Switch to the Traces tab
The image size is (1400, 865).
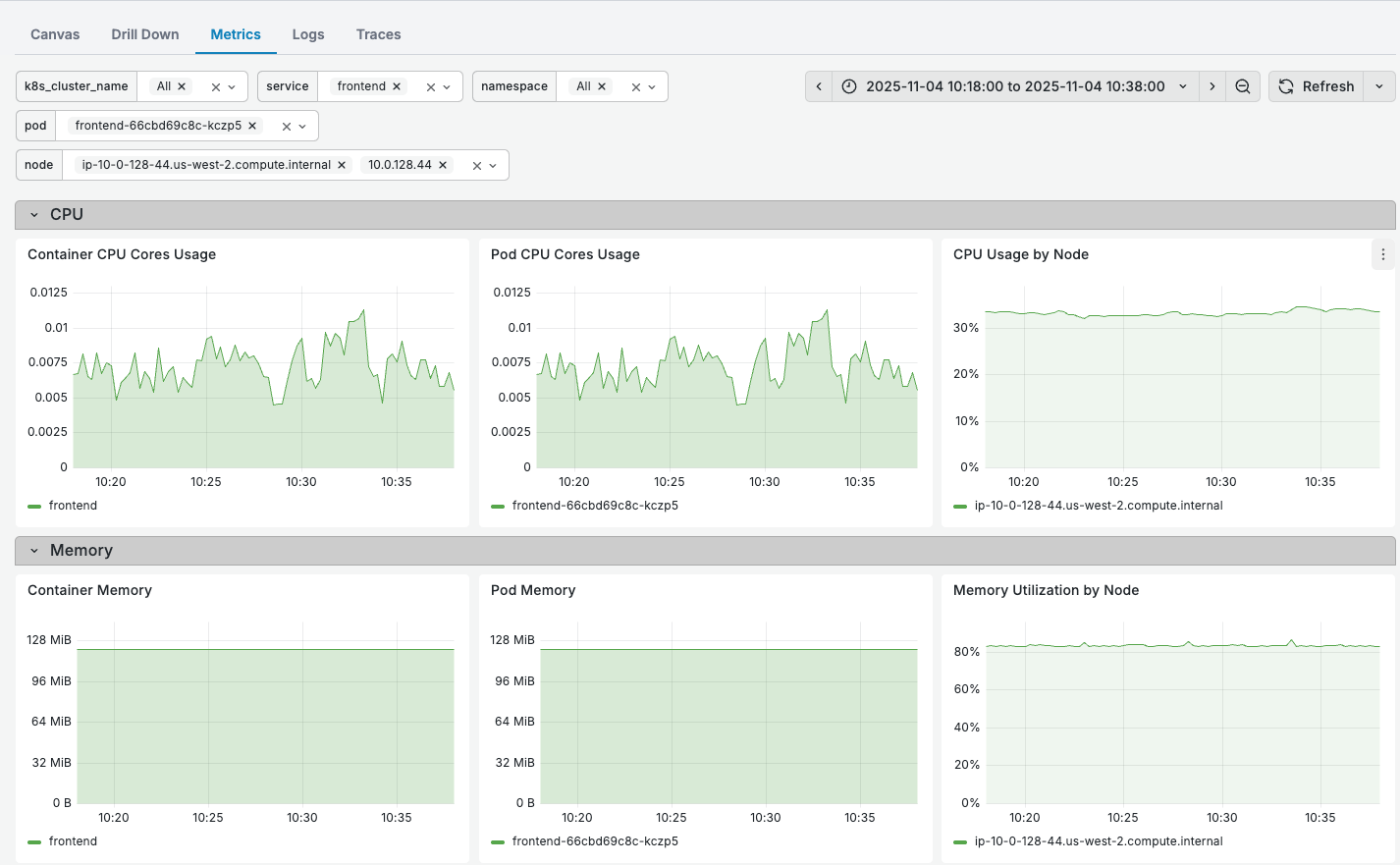click(x=378, y=34)
